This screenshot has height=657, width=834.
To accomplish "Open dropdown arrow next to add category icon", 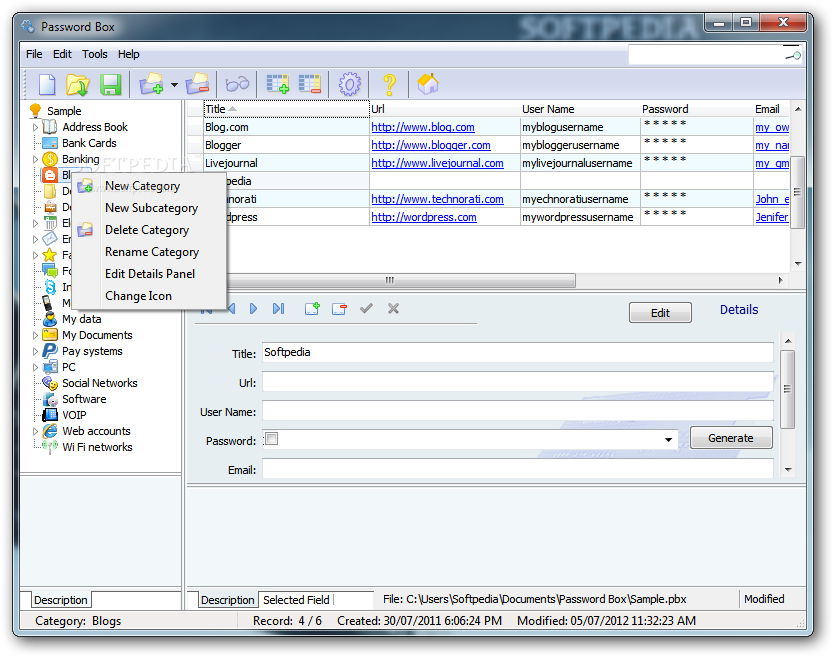I will tap(174, 85).
